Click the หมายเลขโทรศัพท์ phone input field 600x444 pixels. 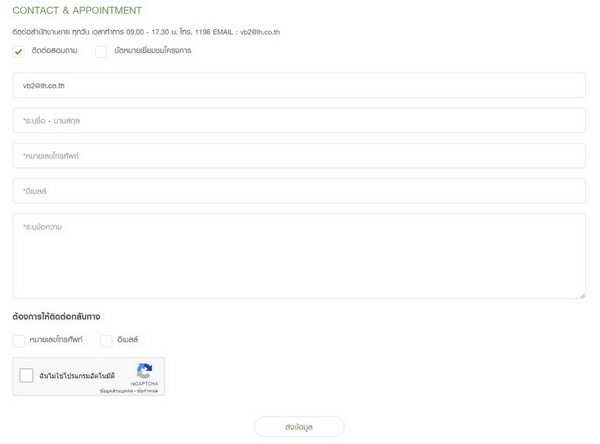coord(299,156)
